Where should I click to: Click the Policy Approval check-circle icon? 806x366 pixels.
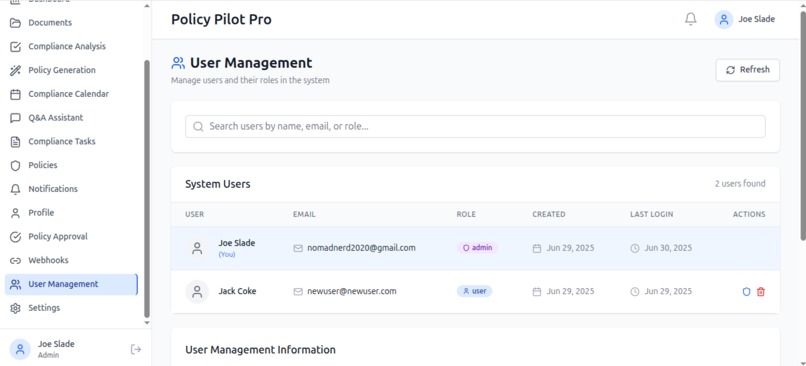click(x=15, y=236)
